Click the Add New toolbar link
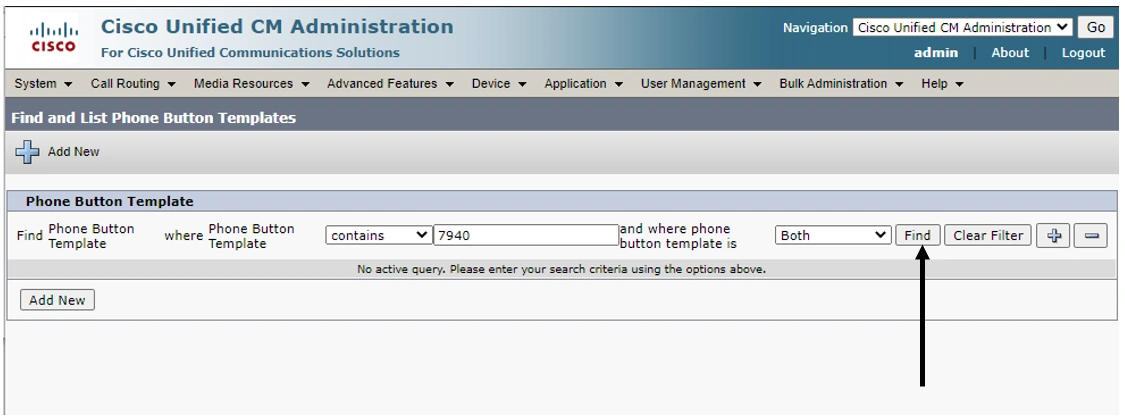 (73, 152)
